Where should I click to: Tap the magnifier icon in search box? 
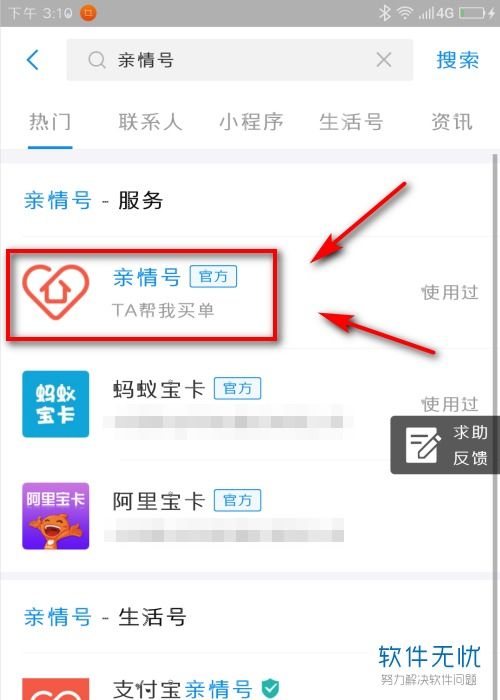[96, 60]
